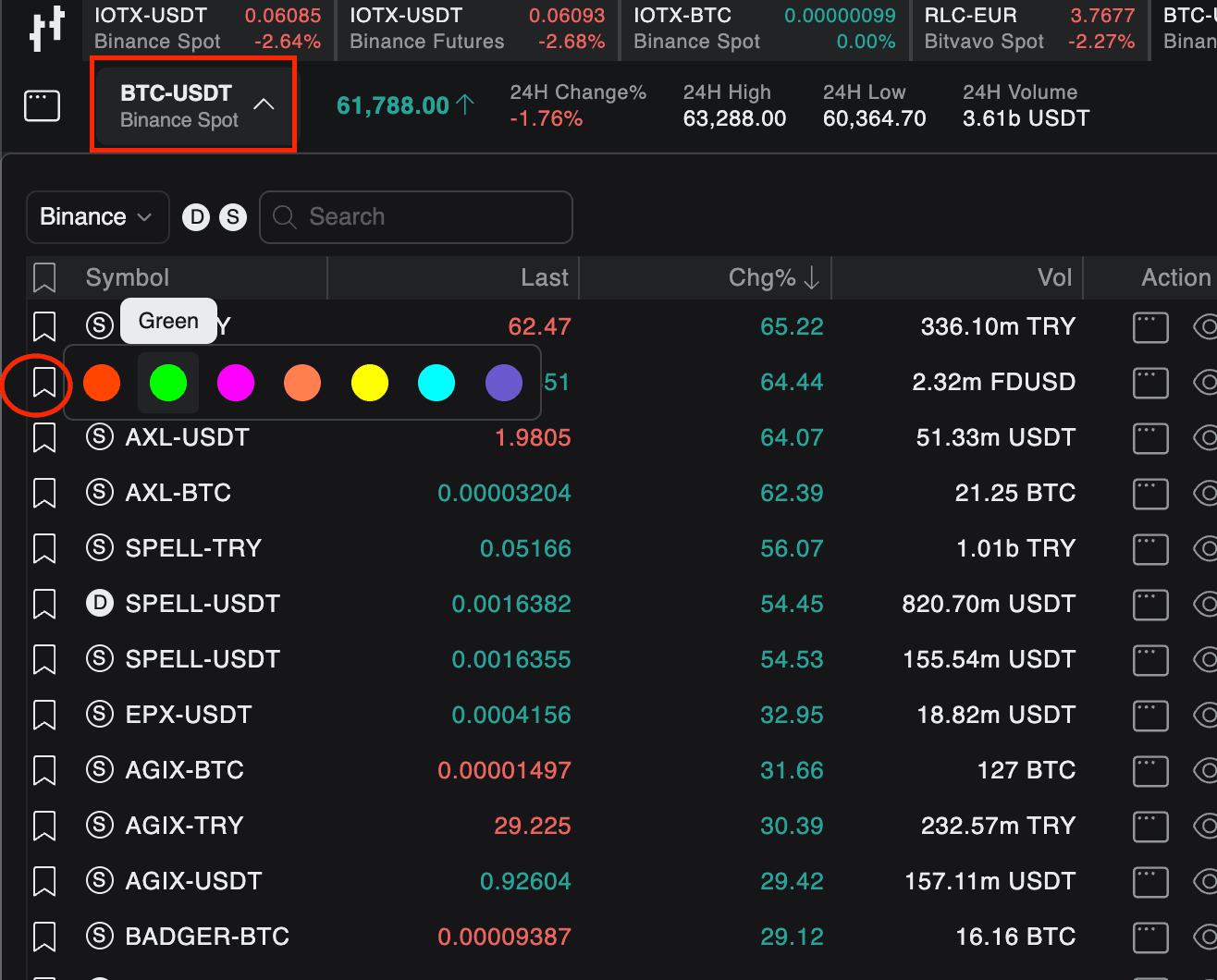
Task: Open AXL-USDT in a new panel
Action: [x=1150, y=438]
